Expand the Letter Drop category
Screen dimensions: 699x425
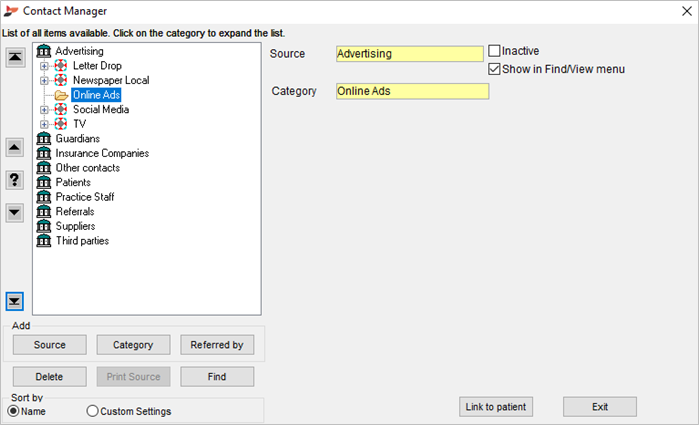[44, 66]
